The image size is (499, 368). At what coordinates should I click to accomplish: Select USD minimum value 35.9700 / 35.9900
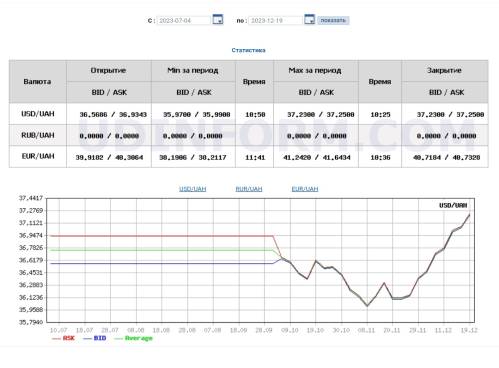click(x=196, y=114)
